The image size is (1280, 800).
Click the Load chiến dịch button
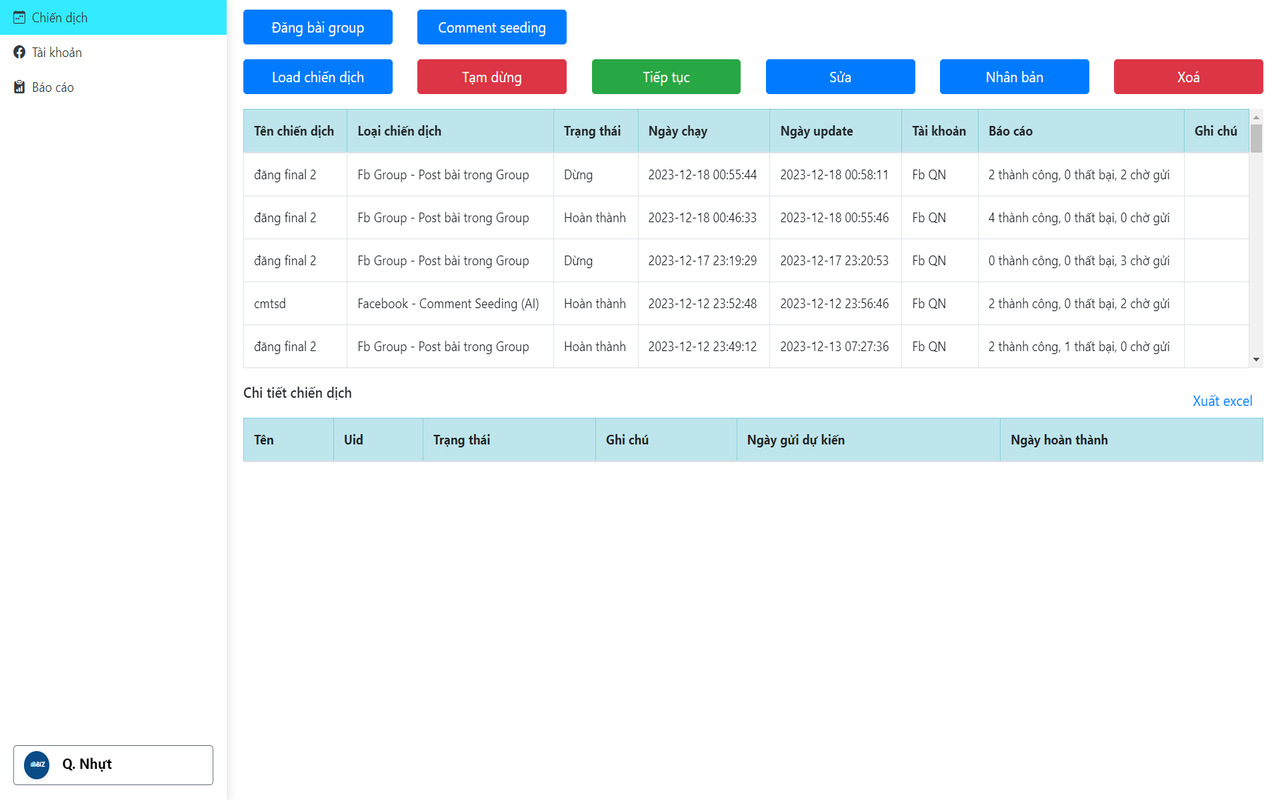pos(318,77)
